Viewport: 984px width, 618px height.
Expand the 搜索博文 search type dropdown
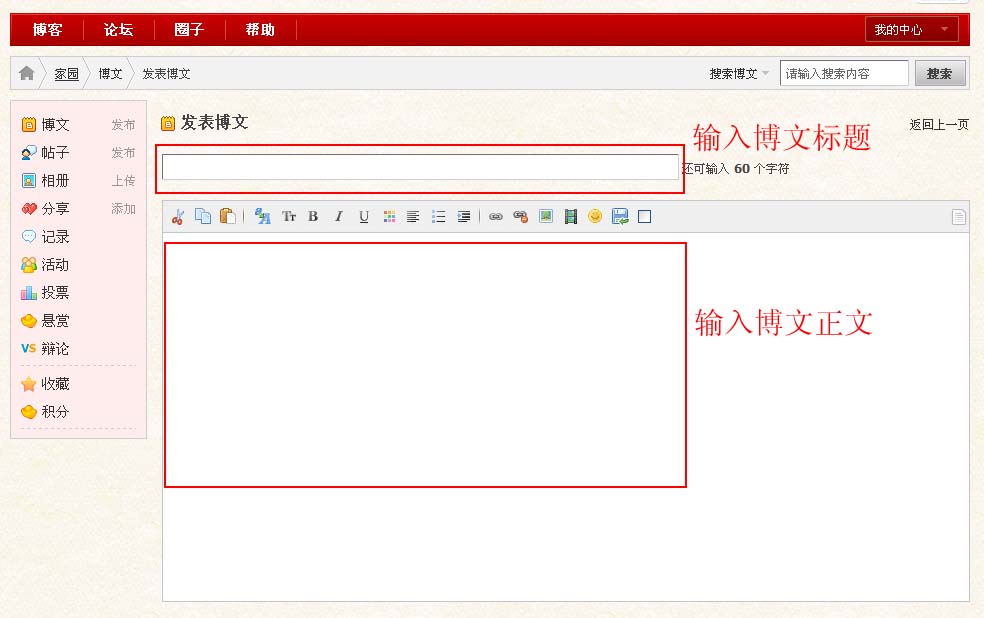pyautogui.click(x=739, y=74)
